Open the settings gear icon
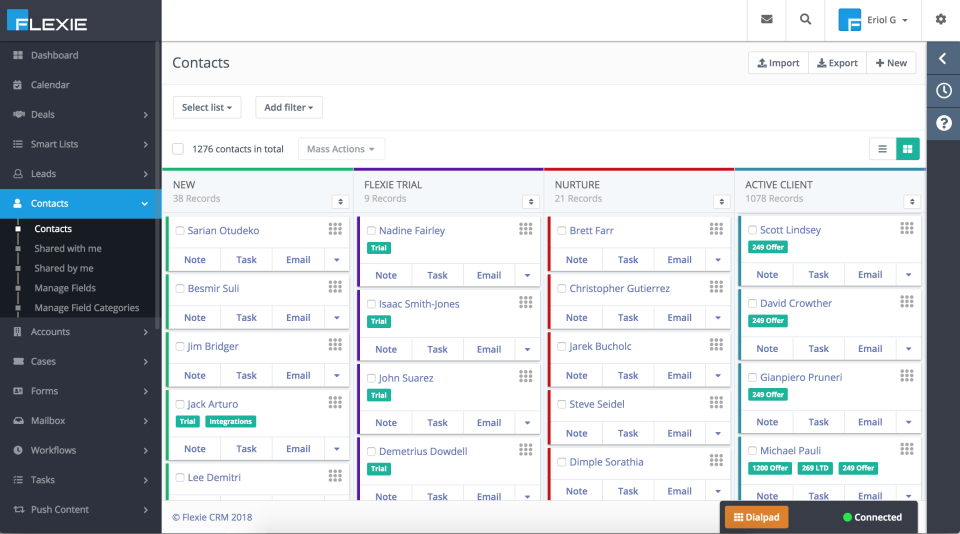This screenshot has width=960, height=534. (x=941, y=20)
